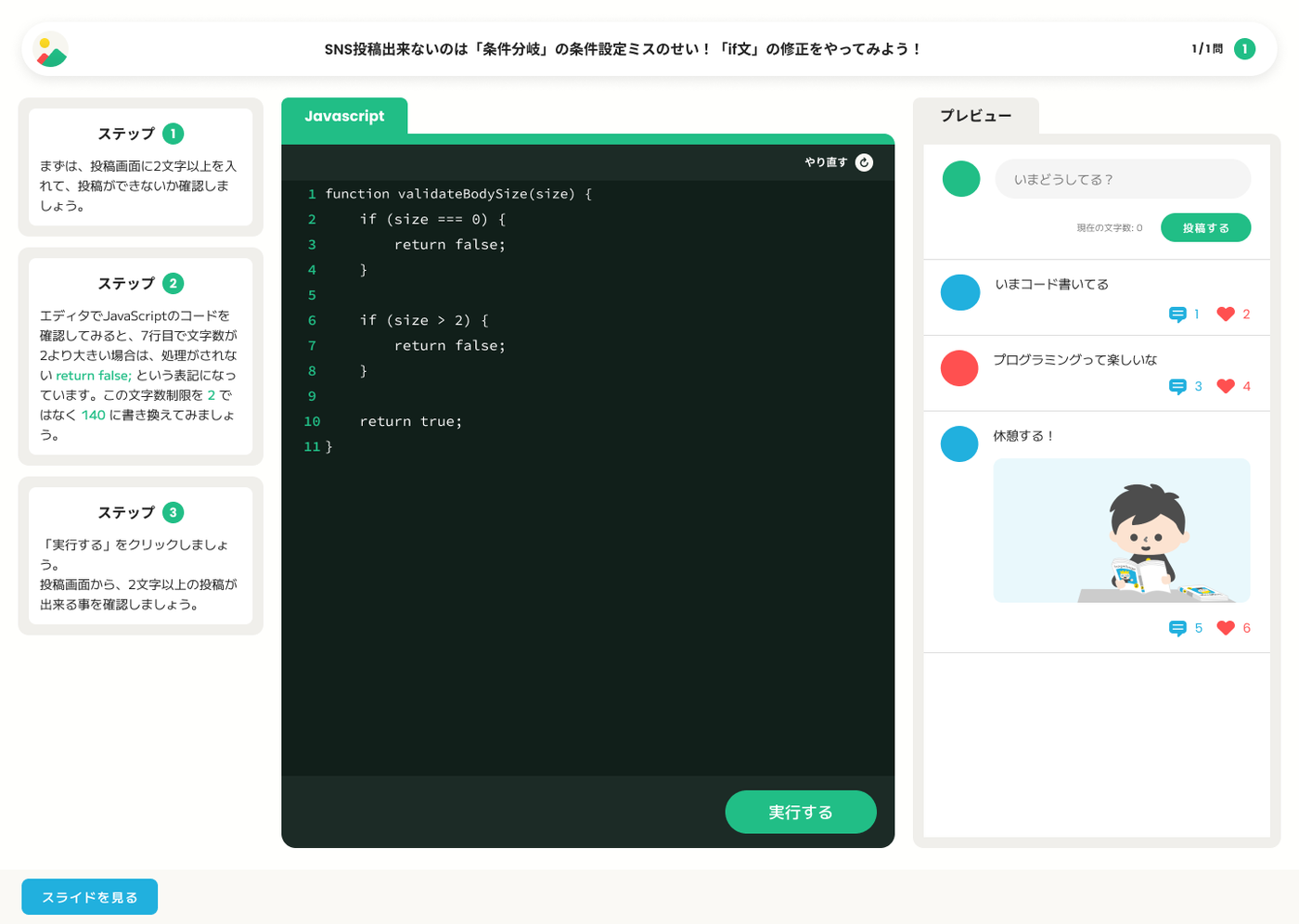The image size is (1299, 924).
Task: Click the いまどうしてる？ post input field
Action: (1123, 179)
